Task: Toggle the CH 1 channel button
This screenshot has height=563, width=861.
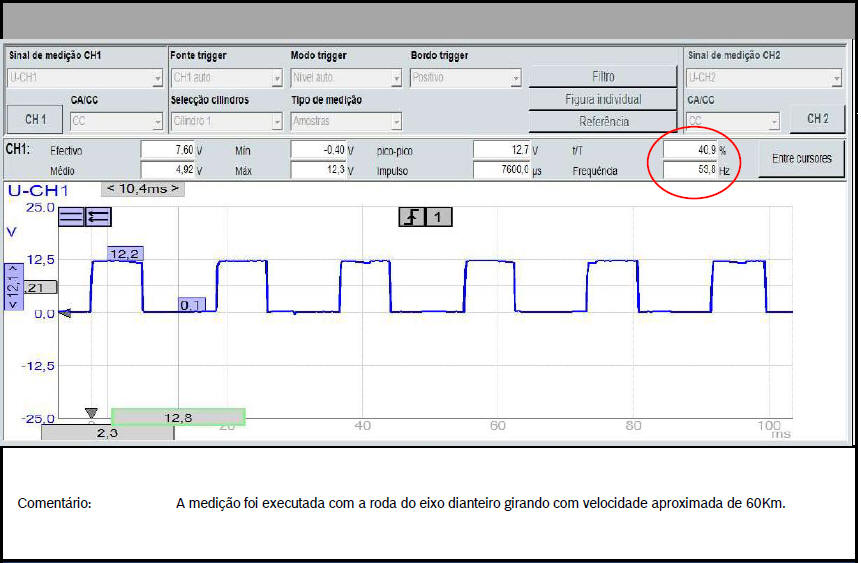Action: coord(35,119)
